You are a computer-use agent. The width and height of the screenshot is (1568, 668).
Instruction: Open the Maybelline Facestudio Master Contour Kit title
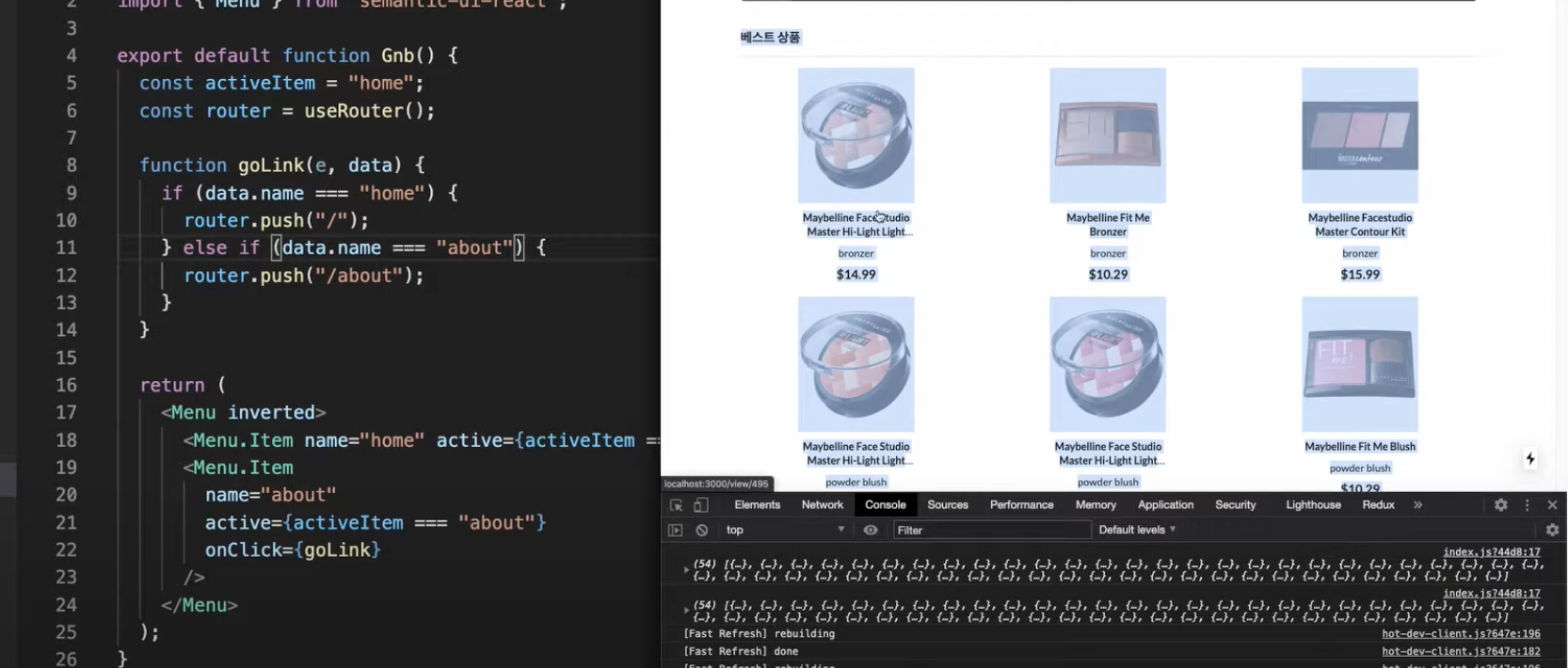[1360, 225]
